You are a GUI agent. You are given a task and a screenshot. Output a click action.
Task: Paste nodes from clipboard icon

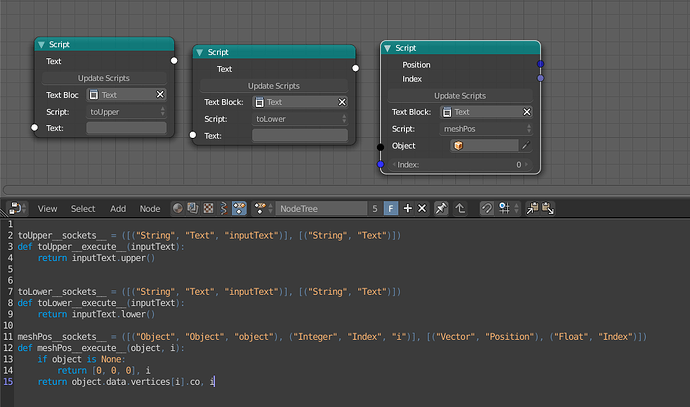548,208
